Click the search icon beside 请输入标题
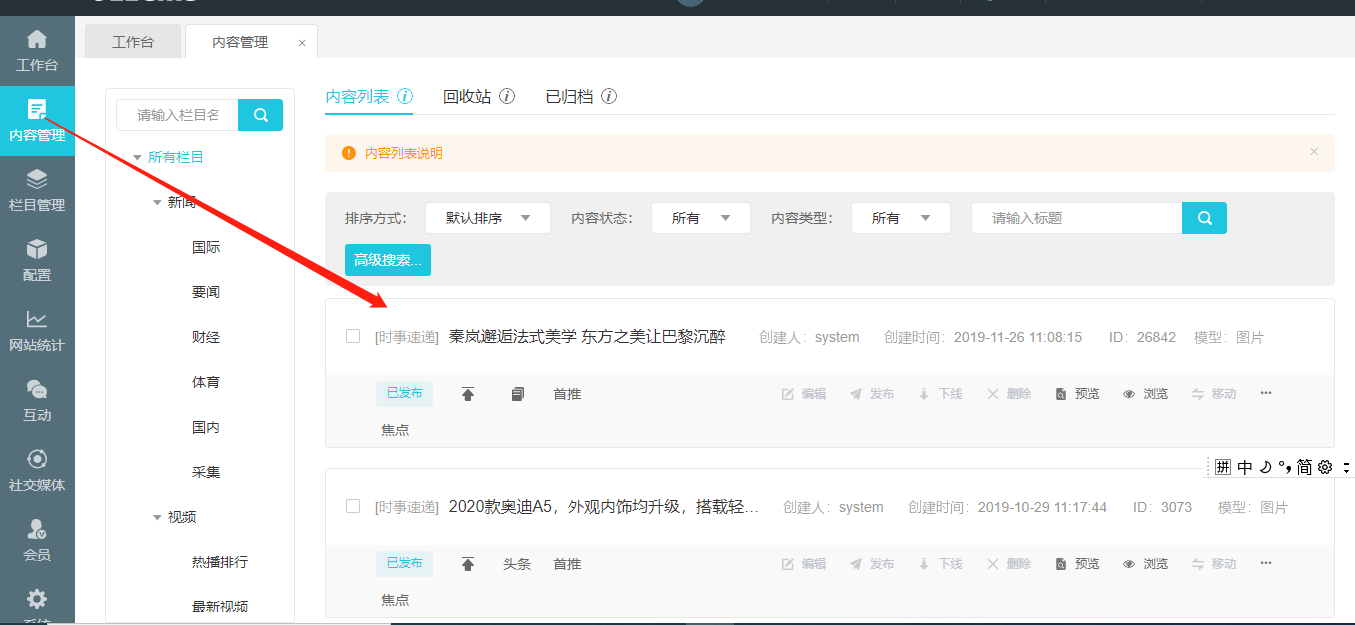The width and height of the screenshot is (1355, 625). point(1204,218)
